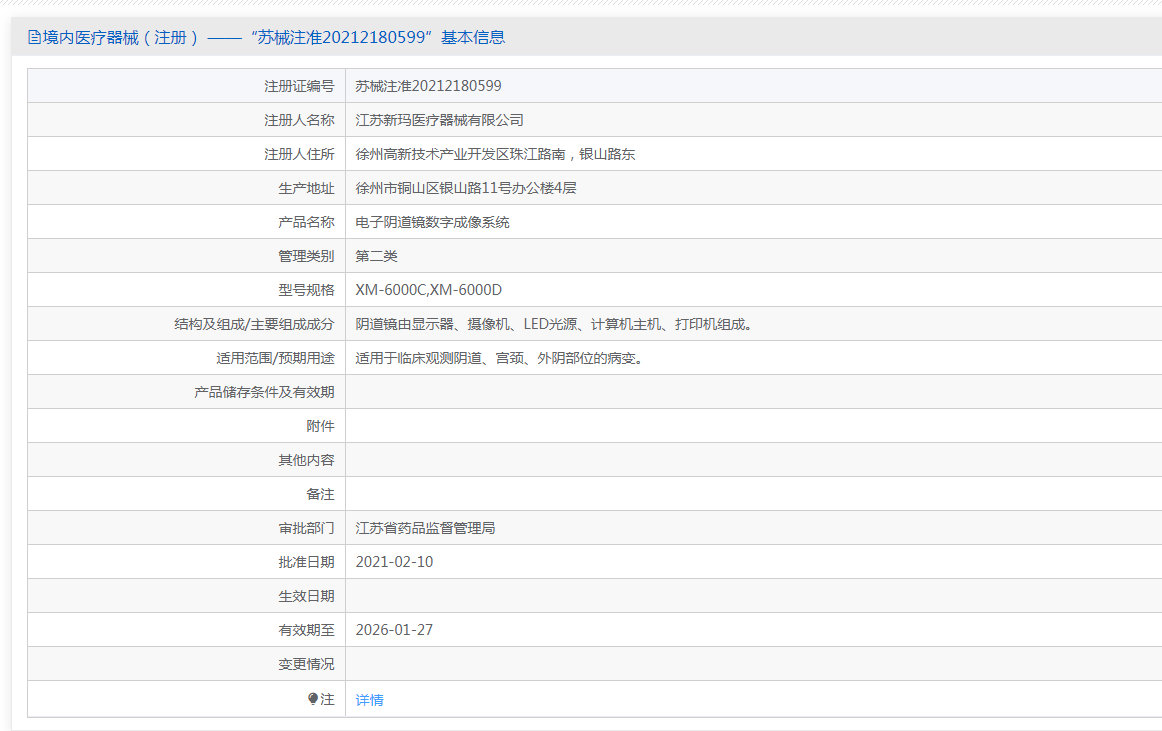The image size is (1162, 731).
Task: Select model spec XM-6000C,XM-6000D
Action: [428, 290]
